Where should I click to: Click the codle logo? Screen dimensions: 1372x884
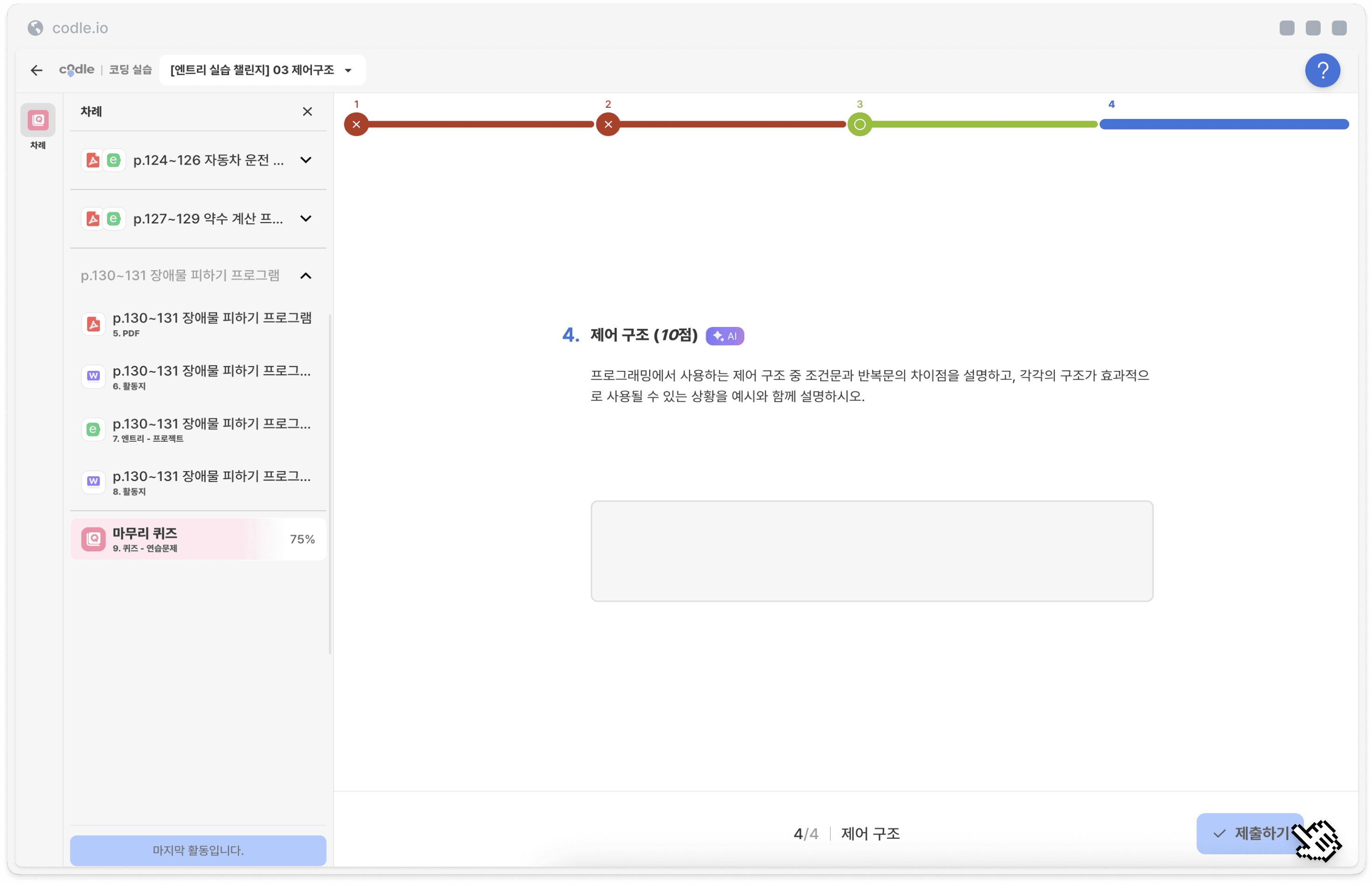click(76, 70)
